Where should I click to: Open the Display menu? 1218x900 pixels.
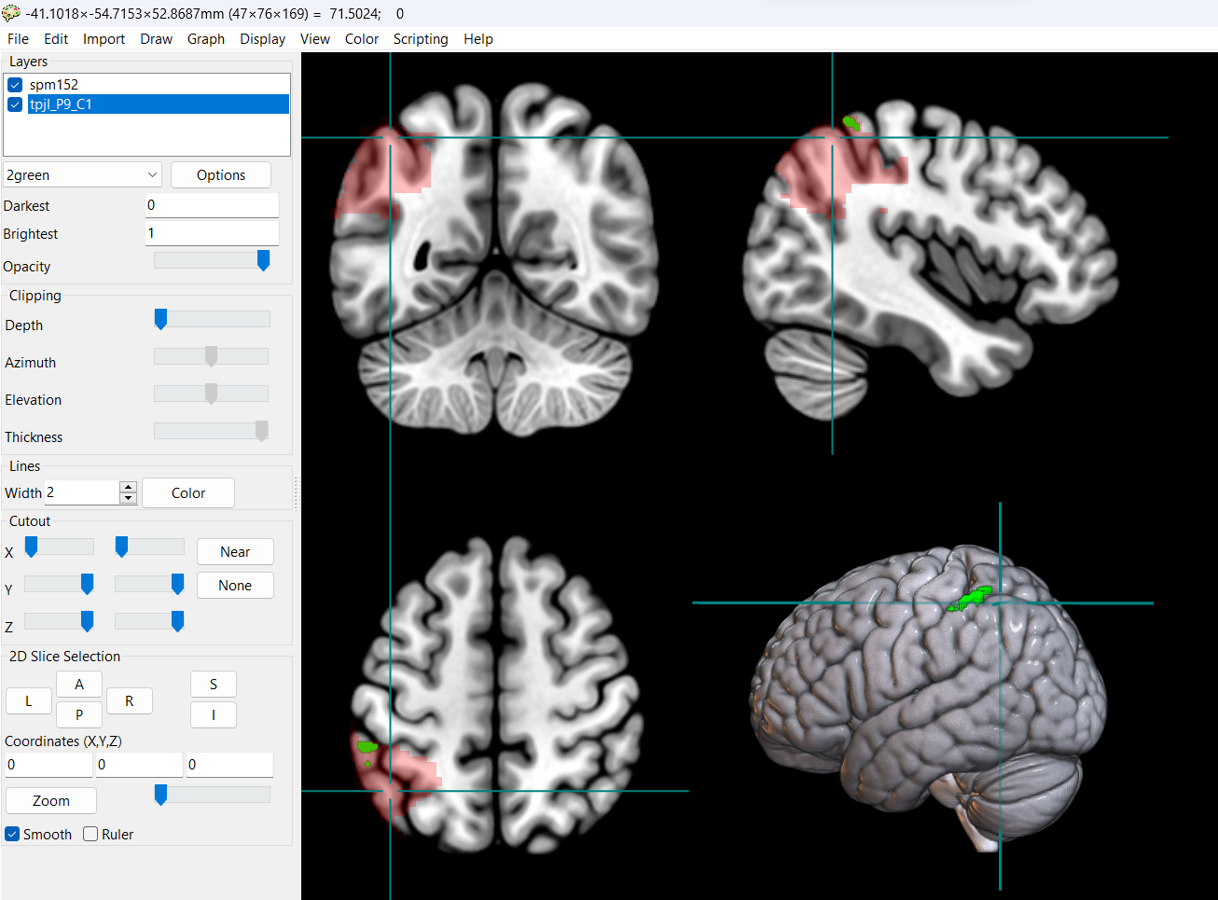coord(262,39)
